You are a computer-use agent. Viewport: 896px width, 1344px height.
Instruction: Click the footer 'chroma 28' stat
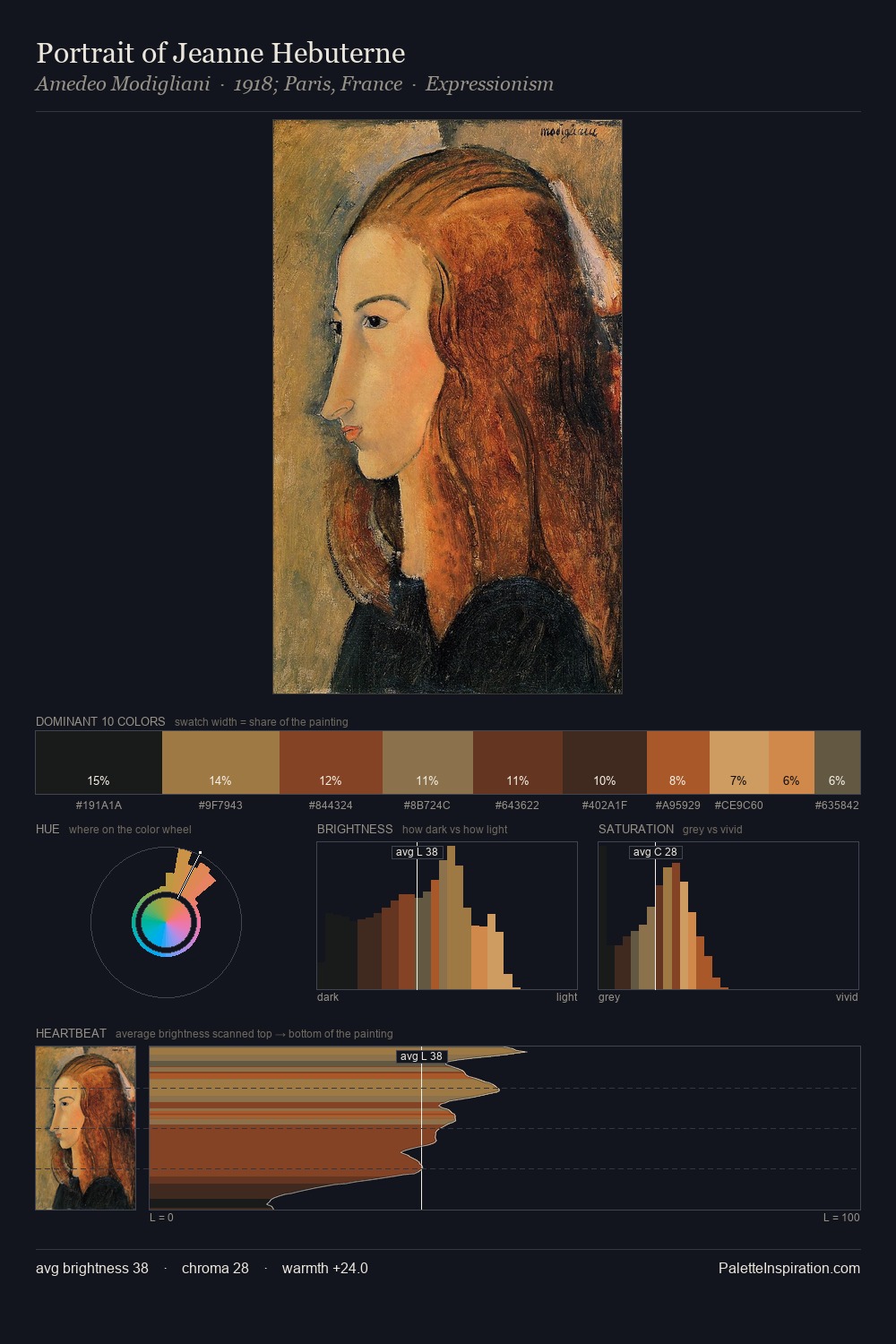[x=215, y=1268]
